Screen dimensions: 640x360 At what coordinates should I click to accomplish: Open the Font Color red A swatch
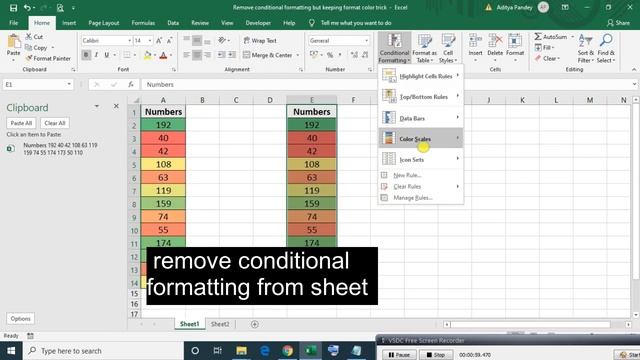(x=163, y=55)
